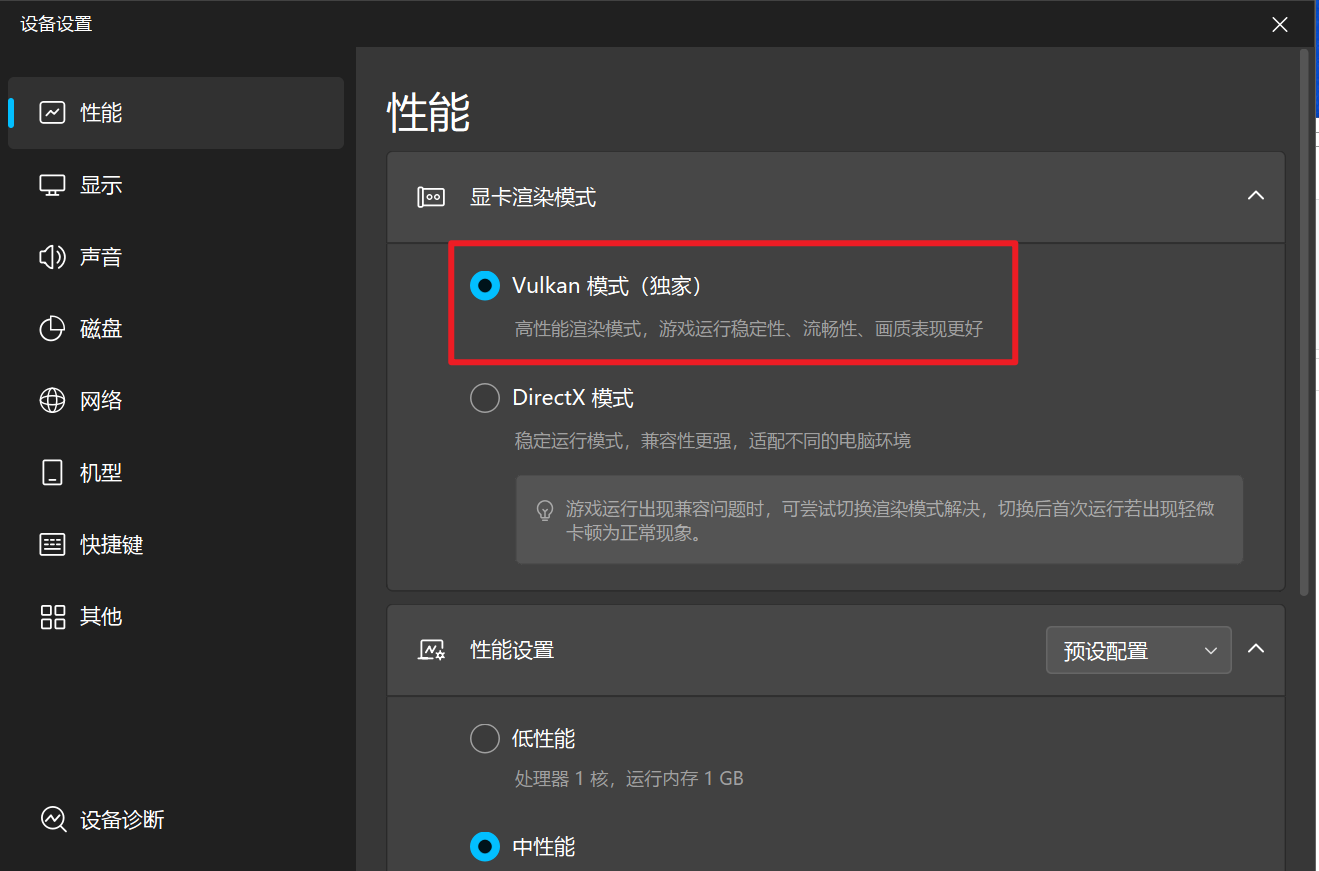Viewport: 1319px width, 871px height.
Task: Click the 设备诊断 link
Action: [102, 820]
